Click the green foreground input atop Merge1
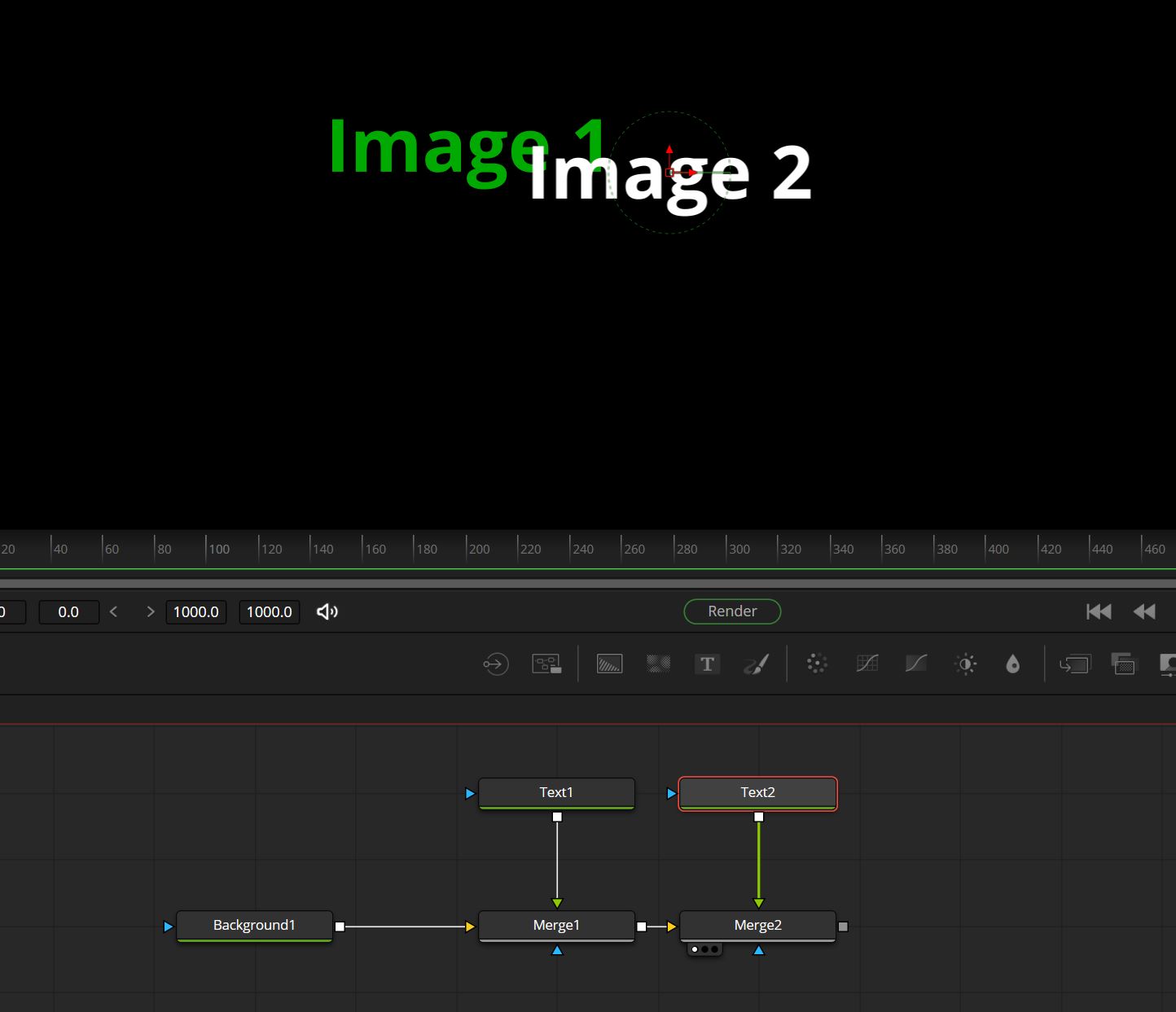Viewport: 1176px width, 1012px height. pyautogui.click(x=557, y=903)
